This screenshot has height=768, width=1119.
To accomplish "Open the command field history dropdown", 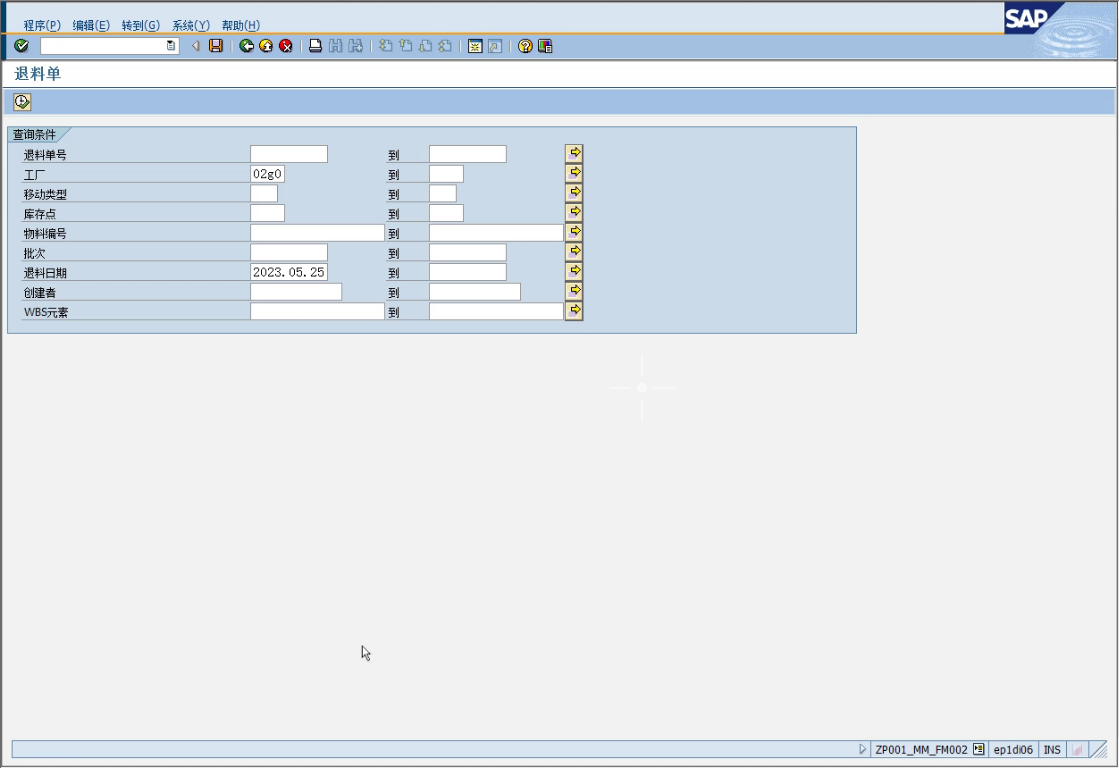I will pos(171,46).
